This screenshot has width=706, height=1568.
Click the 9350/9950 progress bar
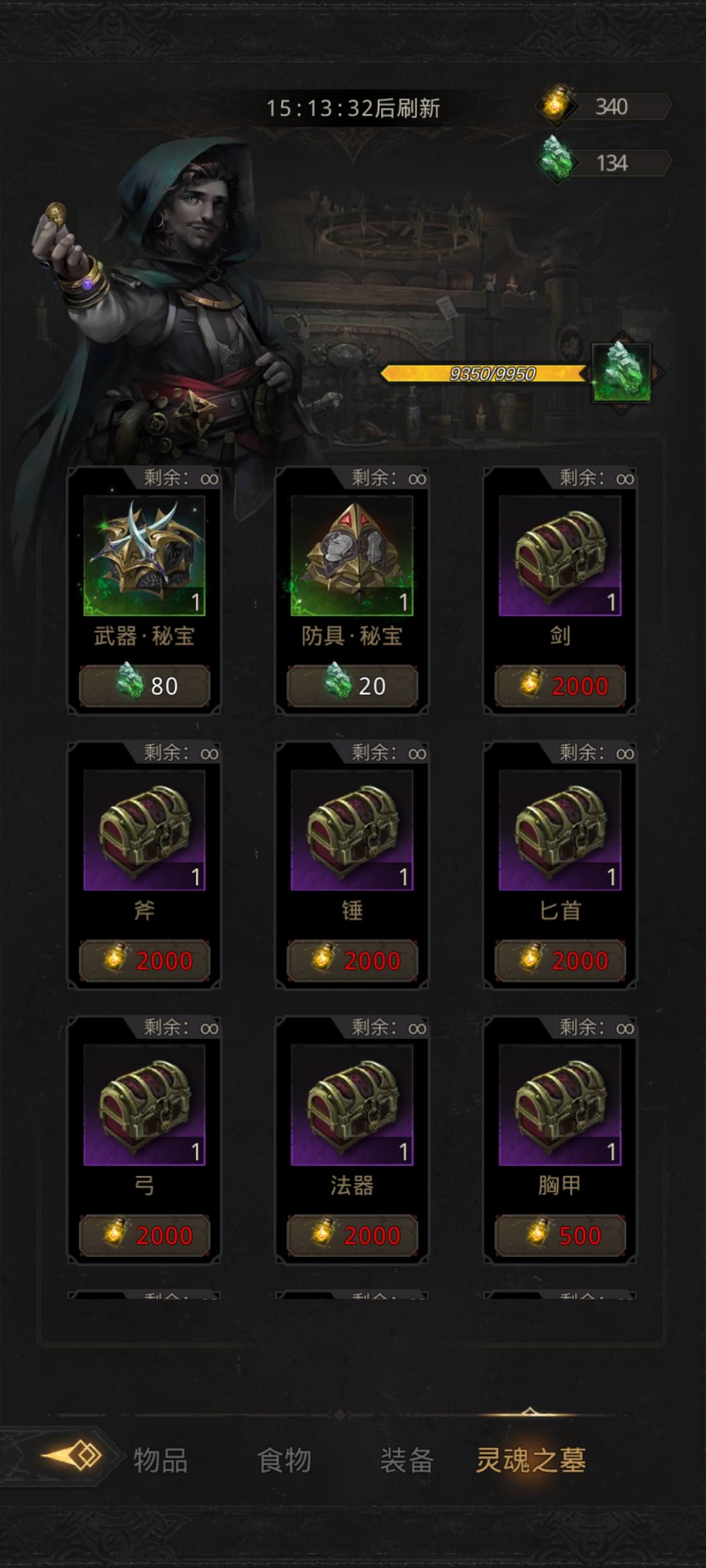(485, 374)
